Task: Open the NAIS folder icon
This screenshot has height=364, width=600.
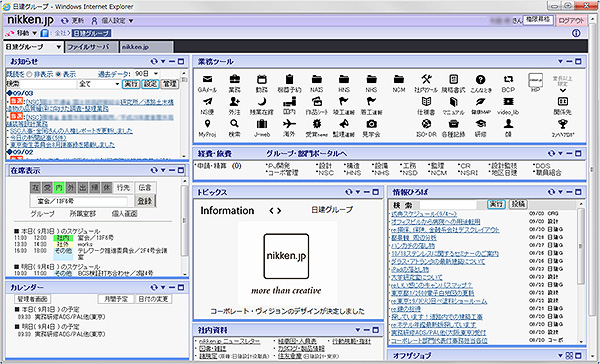Action: tap(316, 79)
